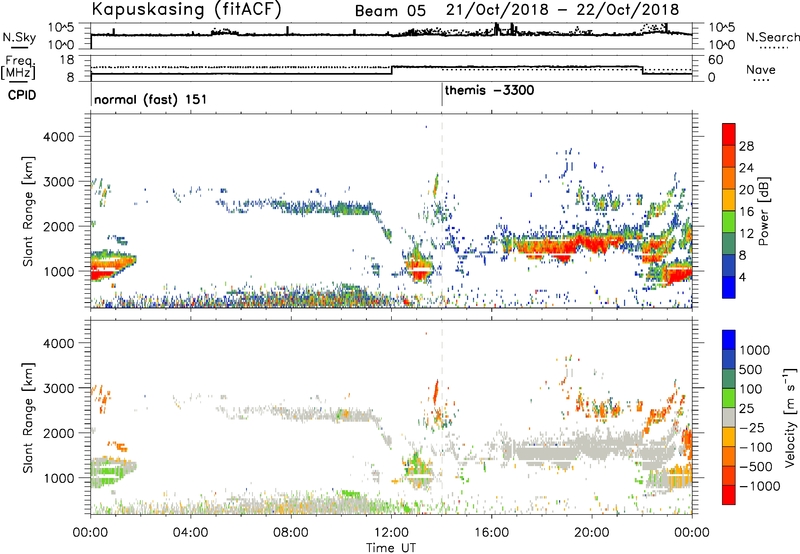Click the "Freq. [MHz]" axis label
The height and width of the screenshot is (554, 800).
pos(18,68)
